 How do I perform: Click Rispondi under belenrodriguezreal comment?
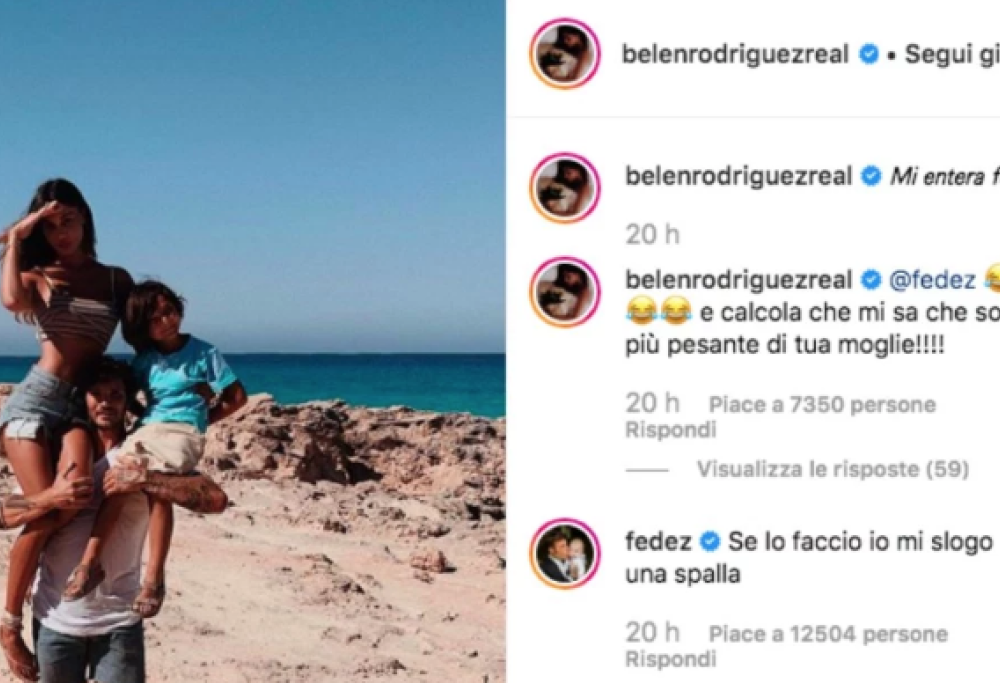671,430
